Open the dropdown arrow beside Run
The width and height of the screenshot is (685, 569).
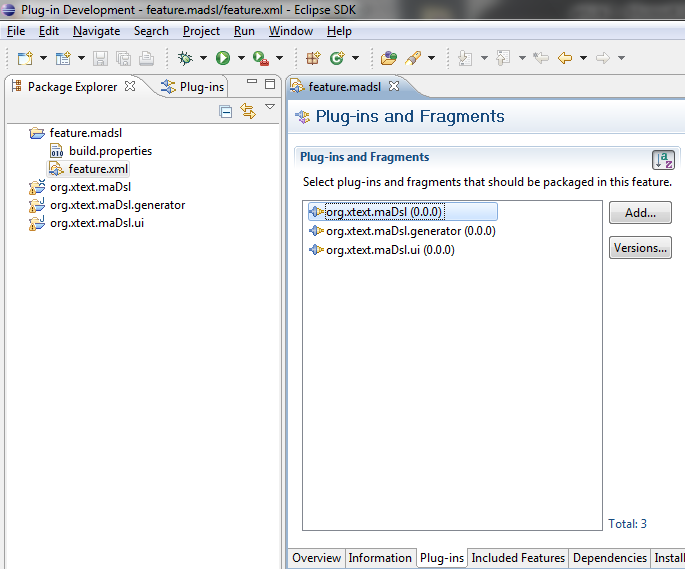tap(241, 59)
